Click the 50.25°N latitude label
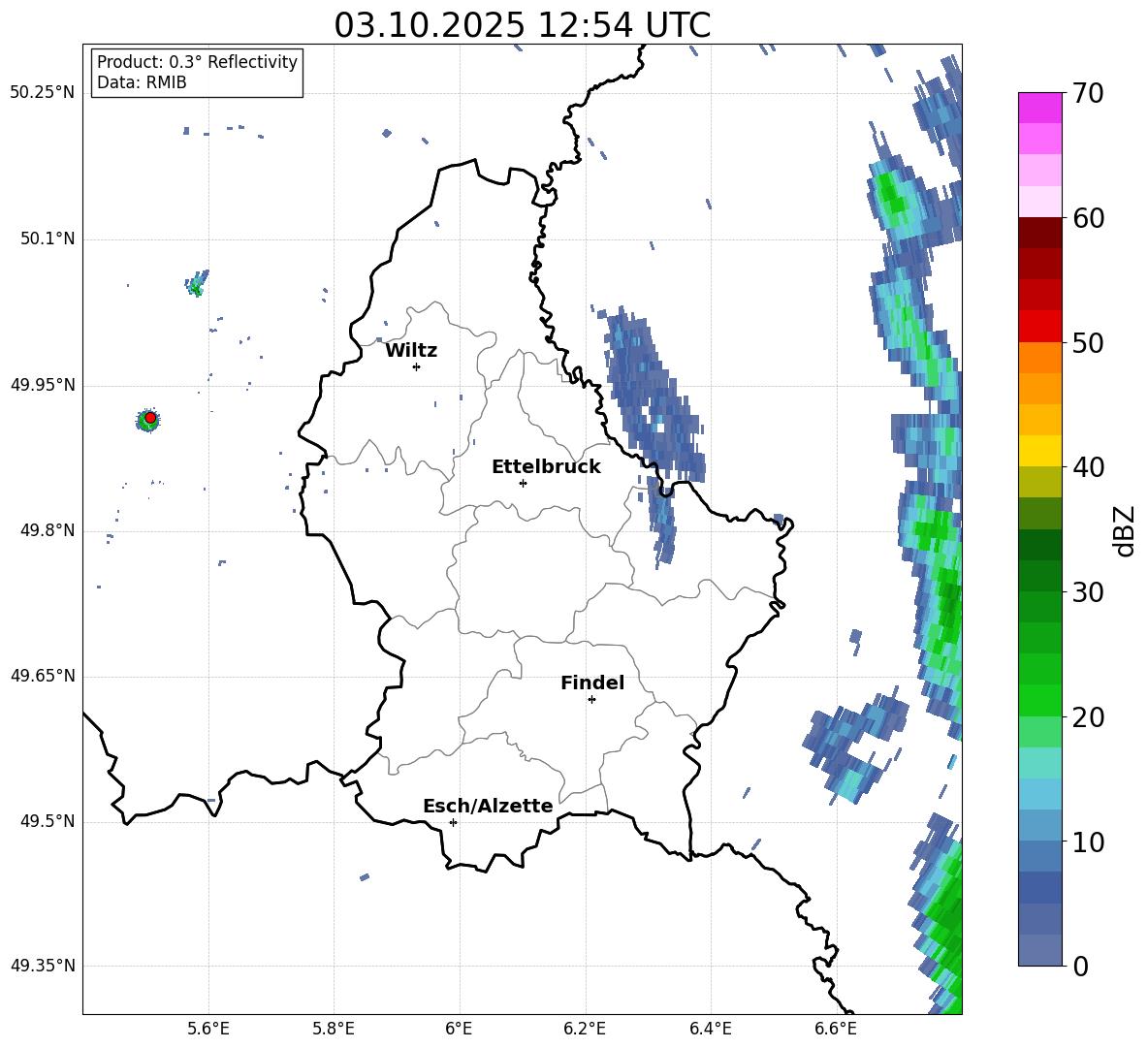The height and width of the screenshot is (1048, 1148). [42, 93]
